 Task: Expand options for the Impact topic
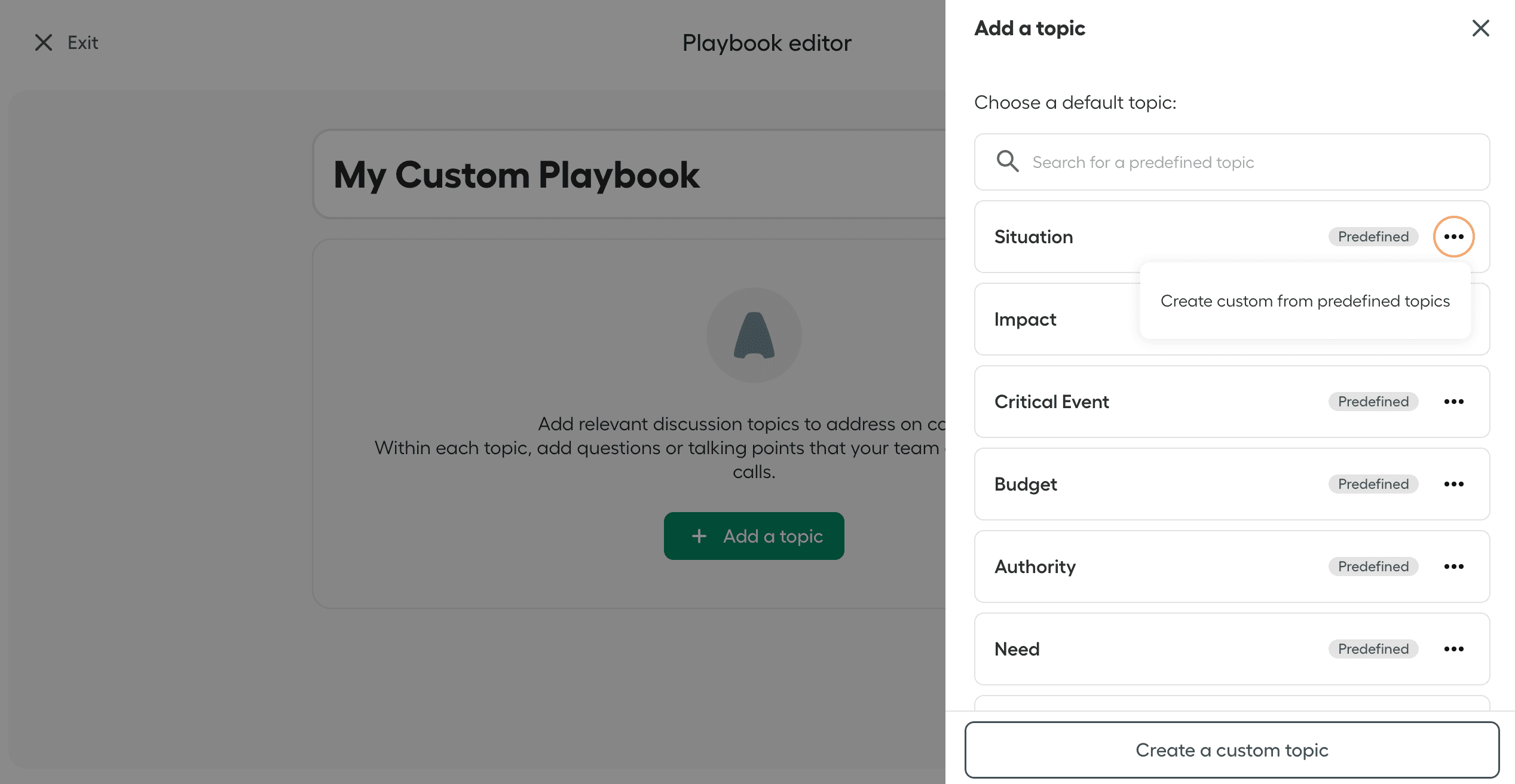click(x=1454, y=319)
